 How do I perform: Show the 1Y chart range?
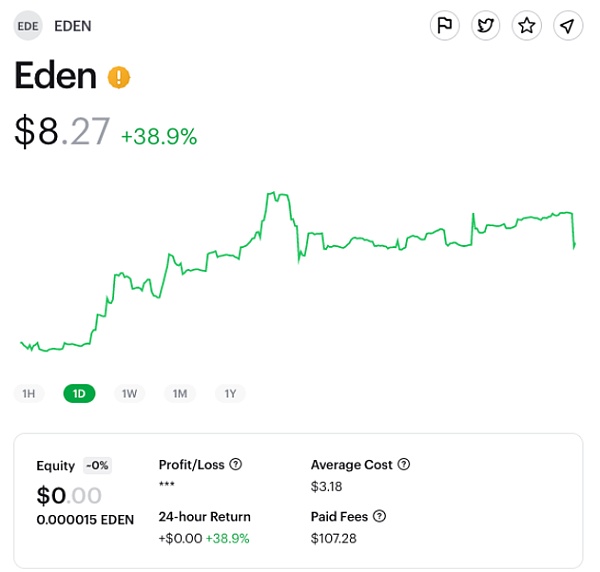point(230,394)
